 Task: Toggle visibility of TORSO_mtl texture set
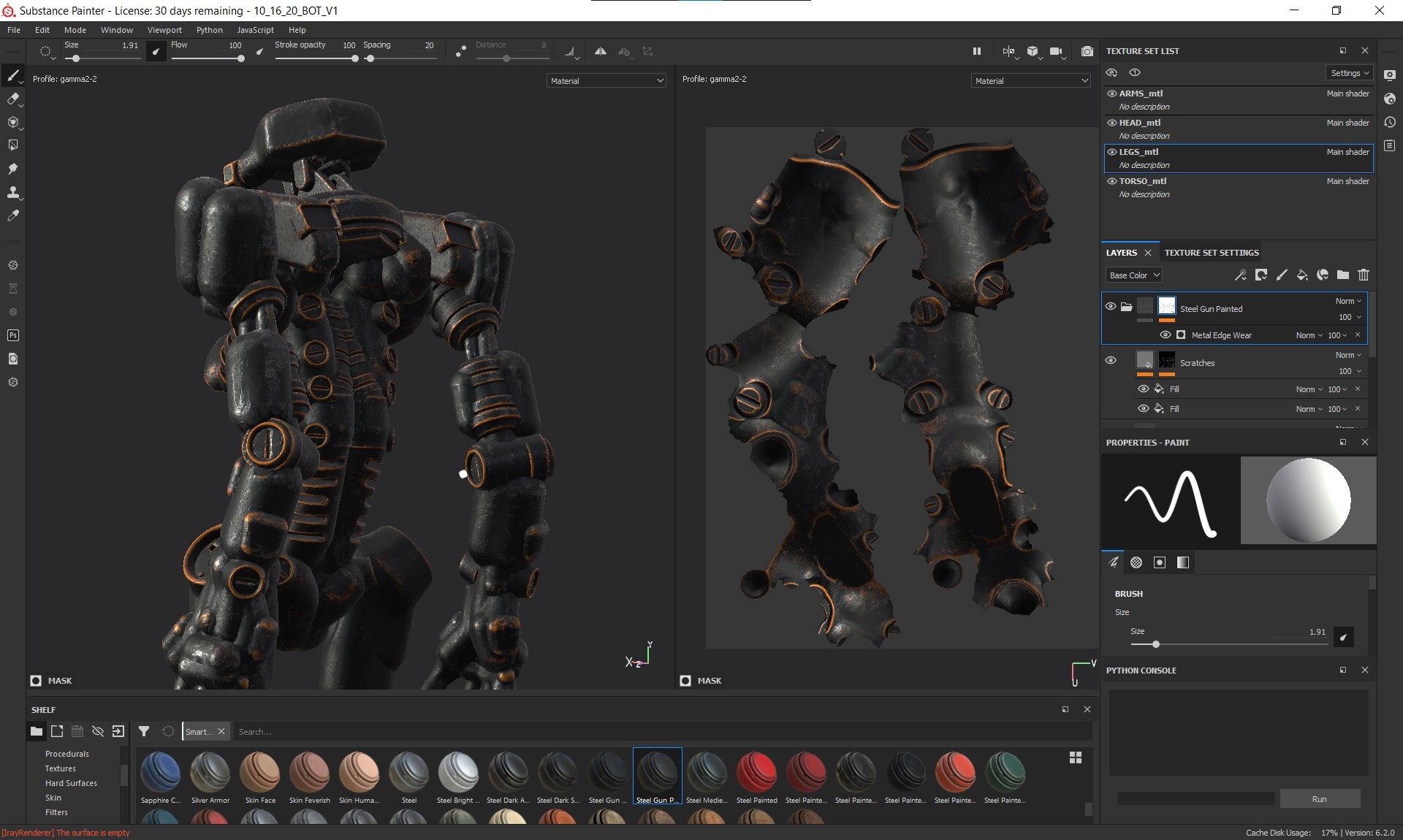[x=1112, y=181]
